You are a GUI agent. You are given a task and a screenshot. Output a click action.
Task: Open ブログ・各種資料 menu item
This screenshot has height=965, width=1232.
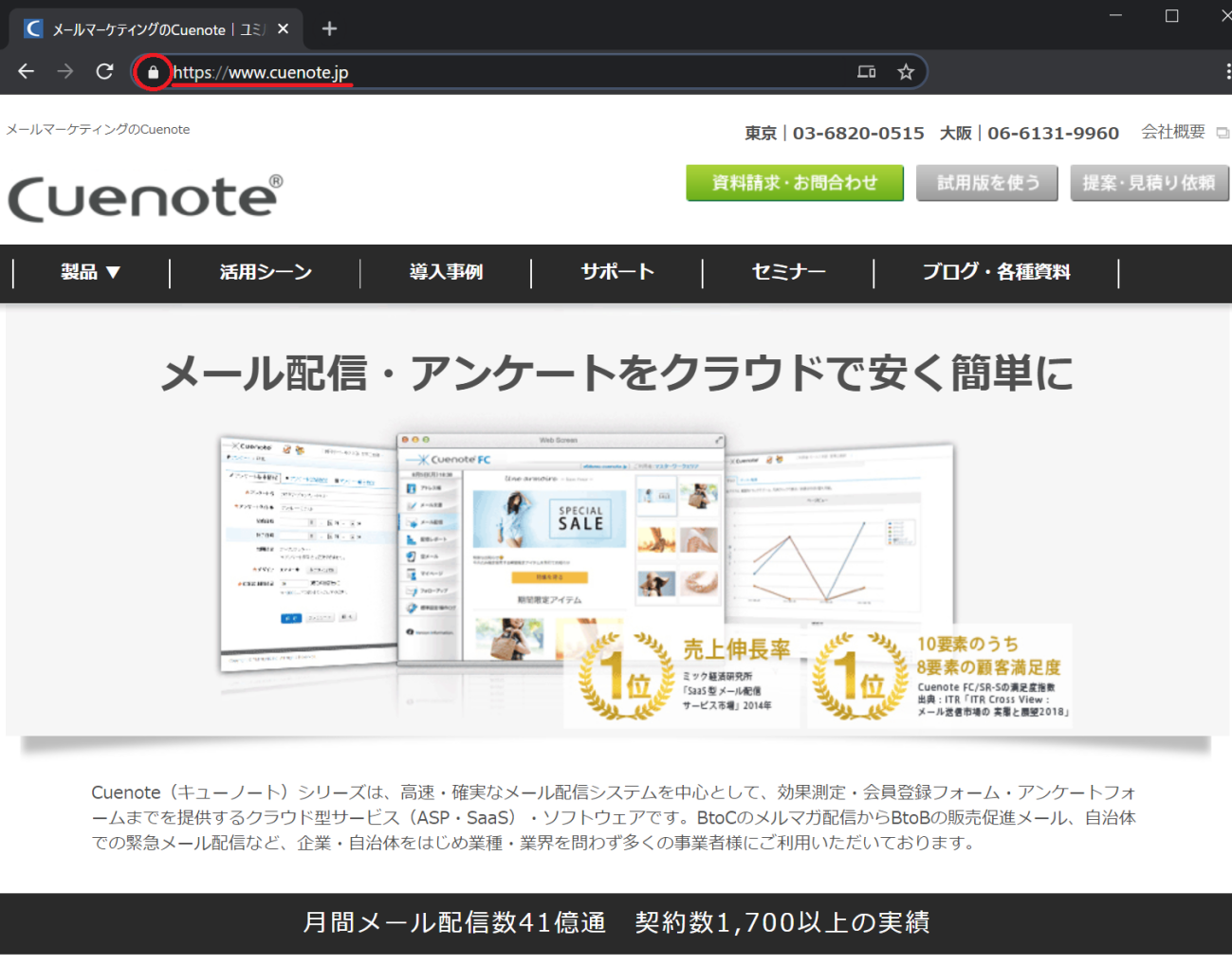pos(996,272)
